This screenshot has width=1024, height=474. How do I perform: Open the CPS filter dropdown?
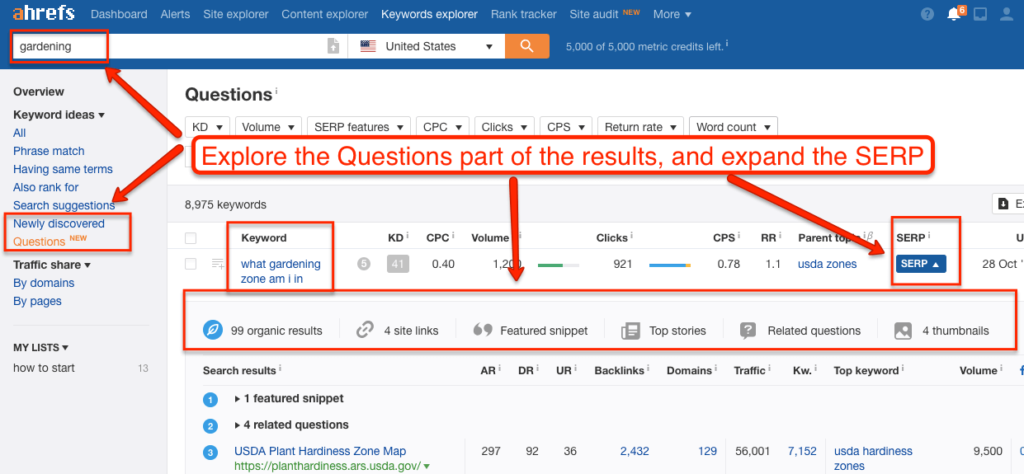click(566, 127)
